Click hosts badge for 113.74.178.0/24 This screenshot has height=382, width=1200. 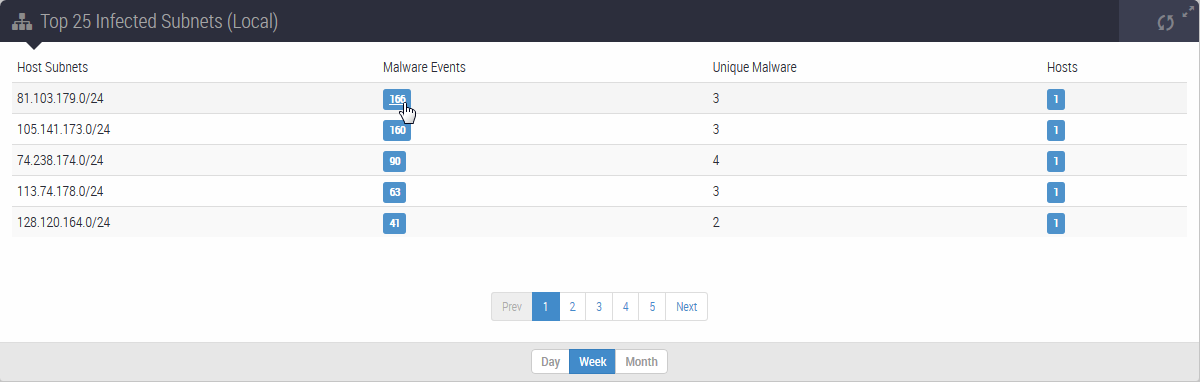[1056, 192]
